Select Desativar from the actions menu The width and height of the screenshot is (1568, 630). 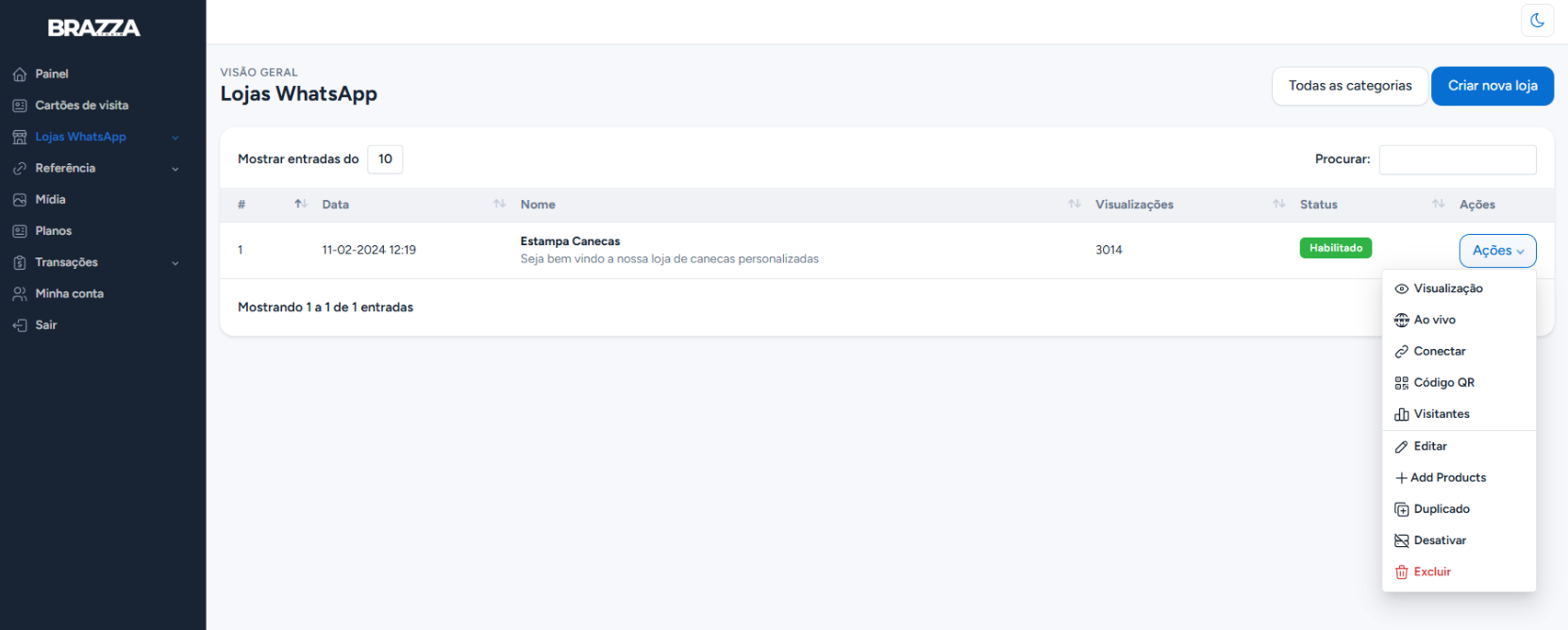click(x=1439, y=540)
